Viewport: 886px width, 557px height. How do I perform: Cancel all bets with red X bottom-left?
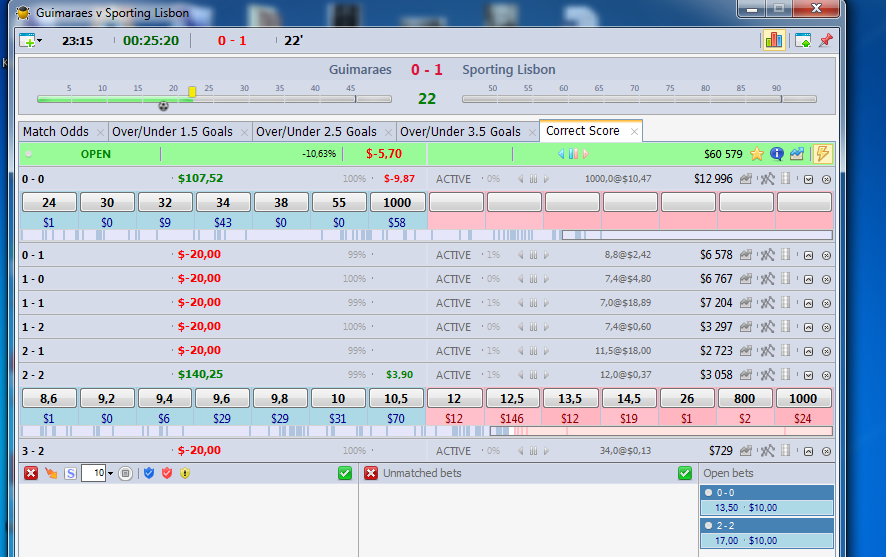coord(31,473)
